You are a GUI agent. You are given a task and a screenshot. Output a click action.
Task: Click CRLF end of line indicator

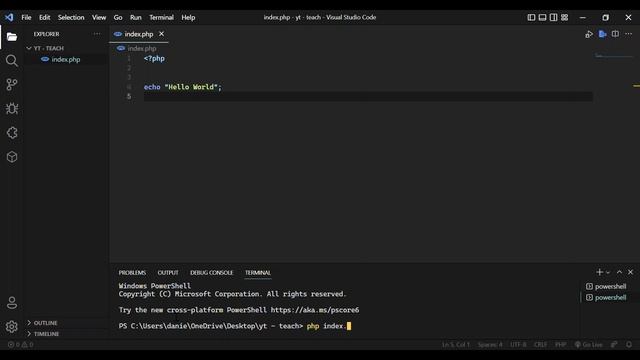click(540, 344)
